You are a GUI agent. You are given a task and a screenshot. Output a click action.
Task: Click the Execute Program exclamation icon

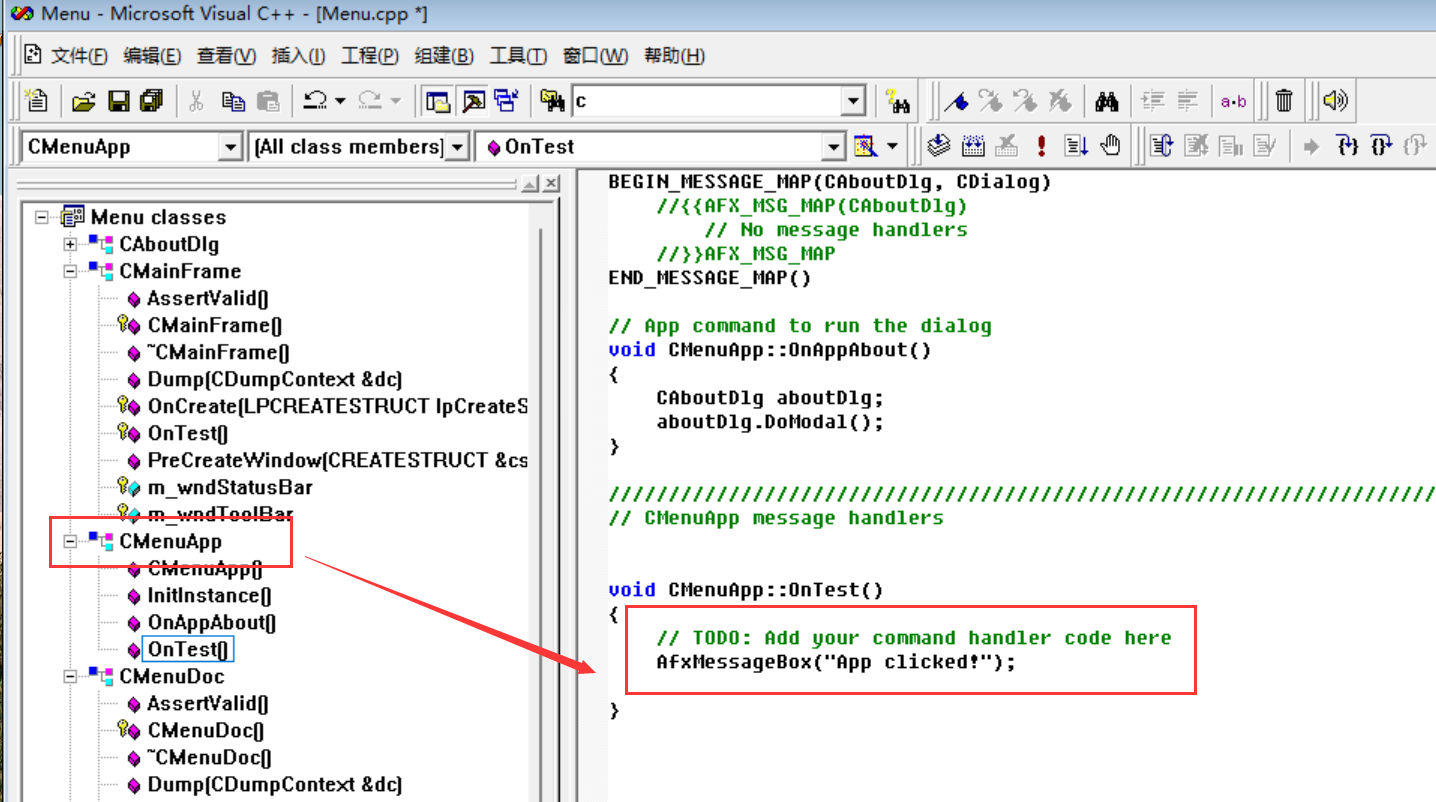(x=1041, y=147)
